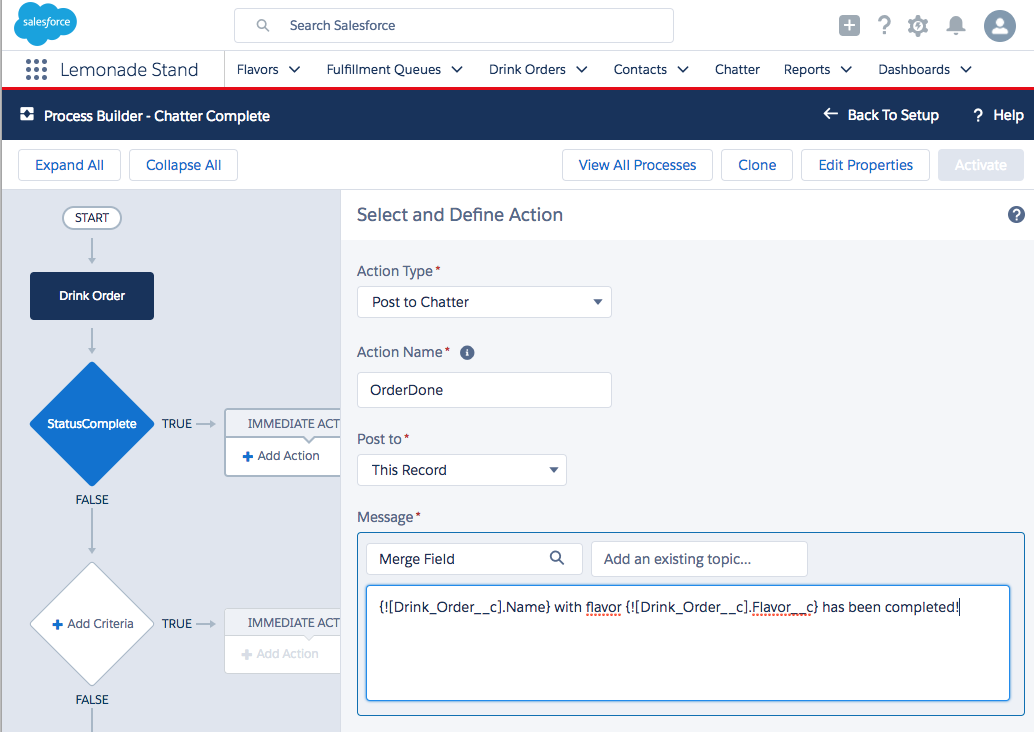Click the View All Processes button
Image resolution: width=1034 pixels, height=732 pixels.
(637, 165)
